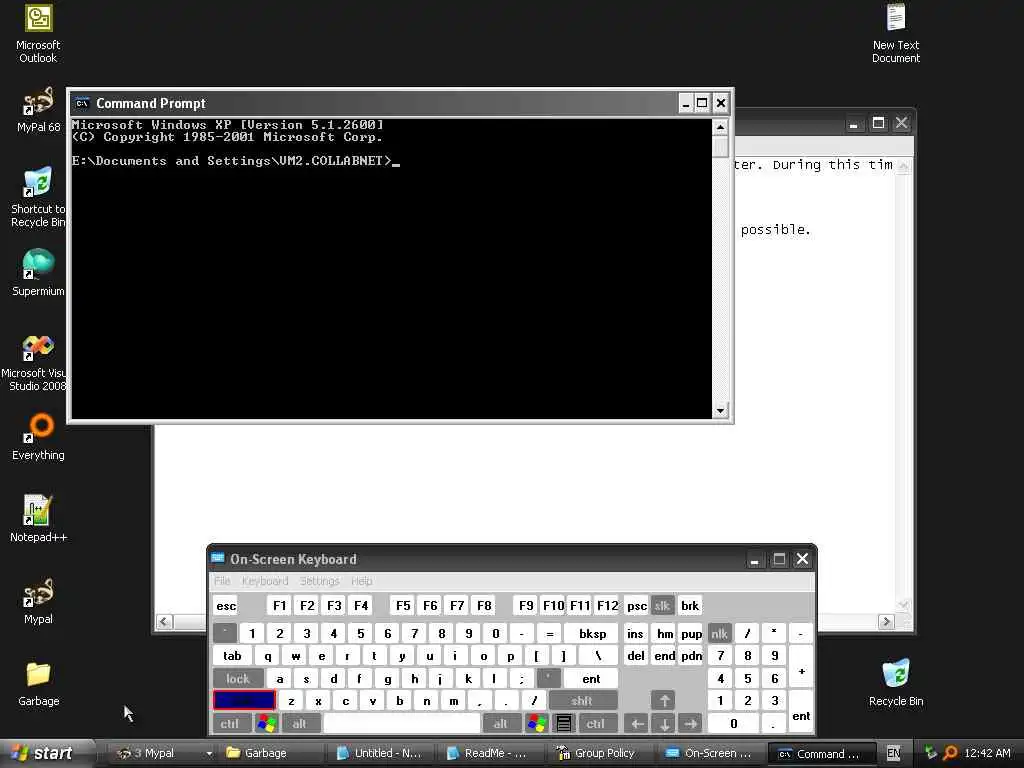
Task: Open File menu in On-Screen Keyboard
Action: click(222, 581)
